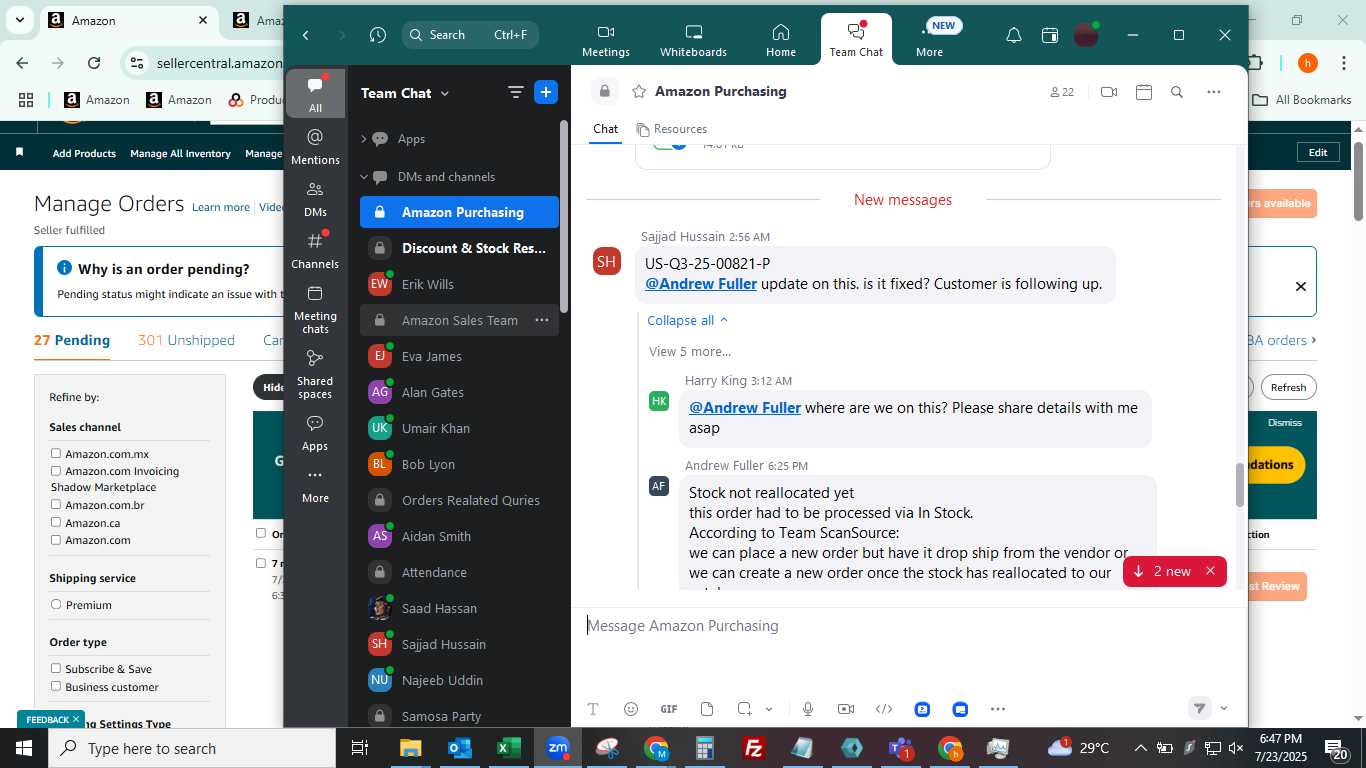Open DMs in the Zoom sidebar

pyautogui.click(x=315, y=198)
